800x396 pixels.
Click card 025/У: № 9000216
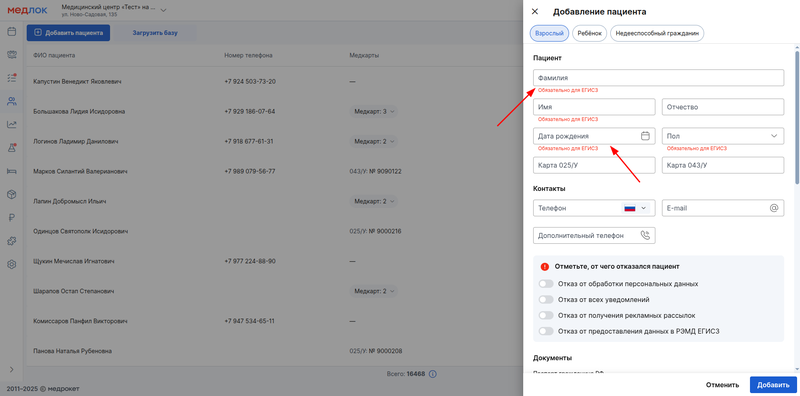coord(375,231)
